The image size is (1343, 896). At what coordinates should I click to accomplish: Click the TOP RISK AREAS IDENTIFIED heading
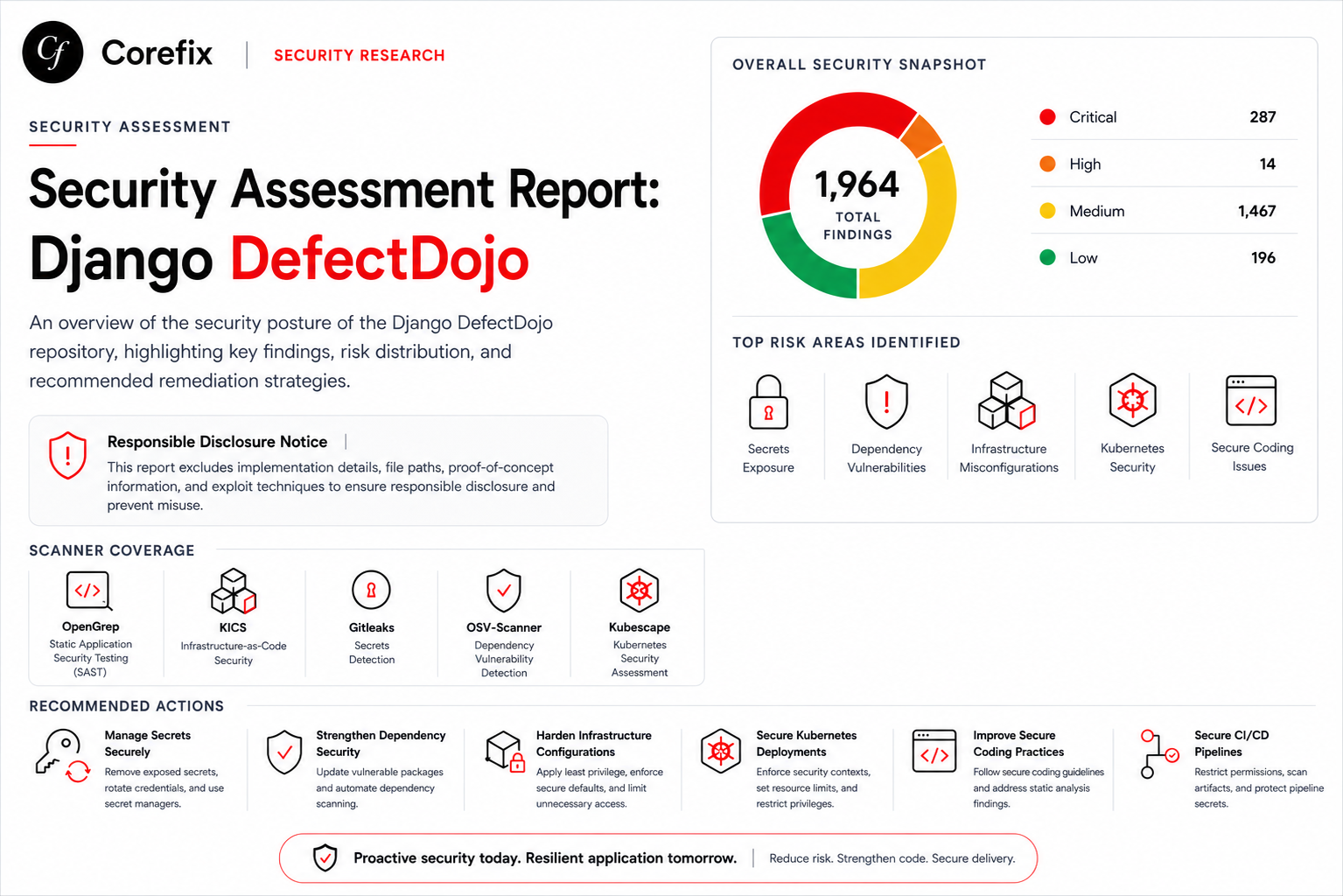pyautogui.click(x=846, y=342)
